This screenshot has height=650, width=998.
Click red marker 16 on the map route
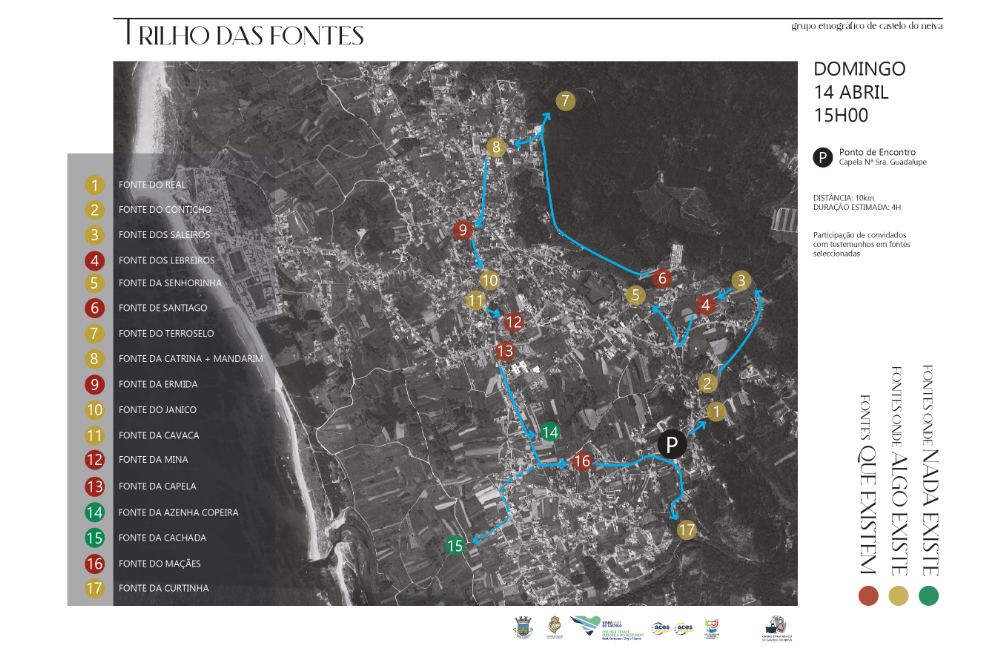click(582, 462)
